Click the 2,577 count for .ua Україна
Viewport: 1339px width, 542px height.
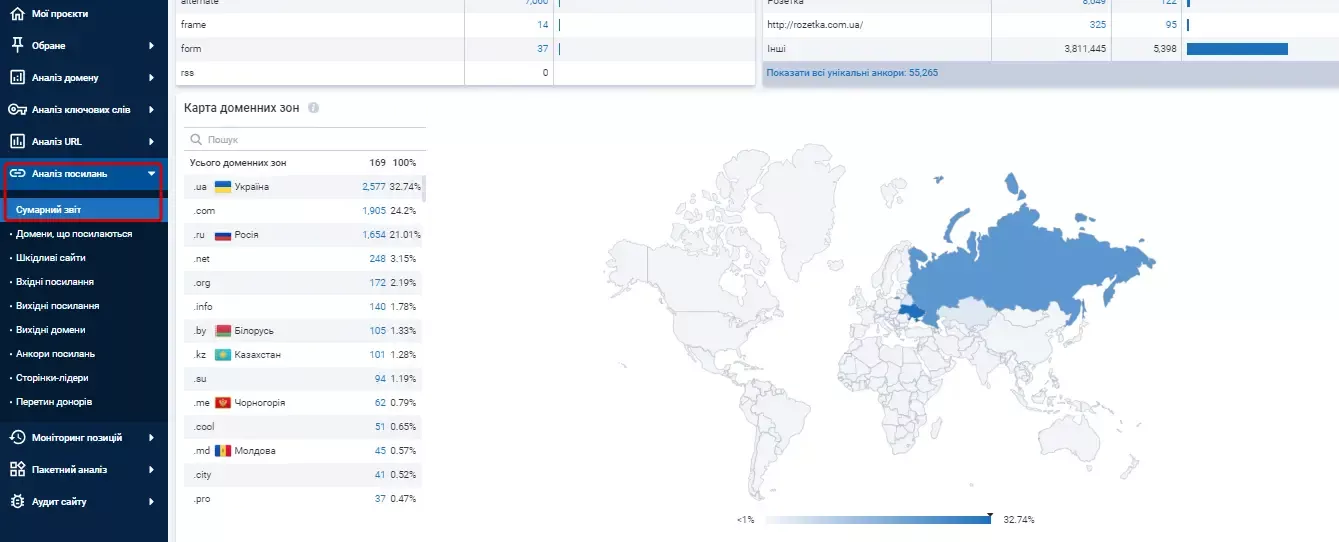(373, 186)
